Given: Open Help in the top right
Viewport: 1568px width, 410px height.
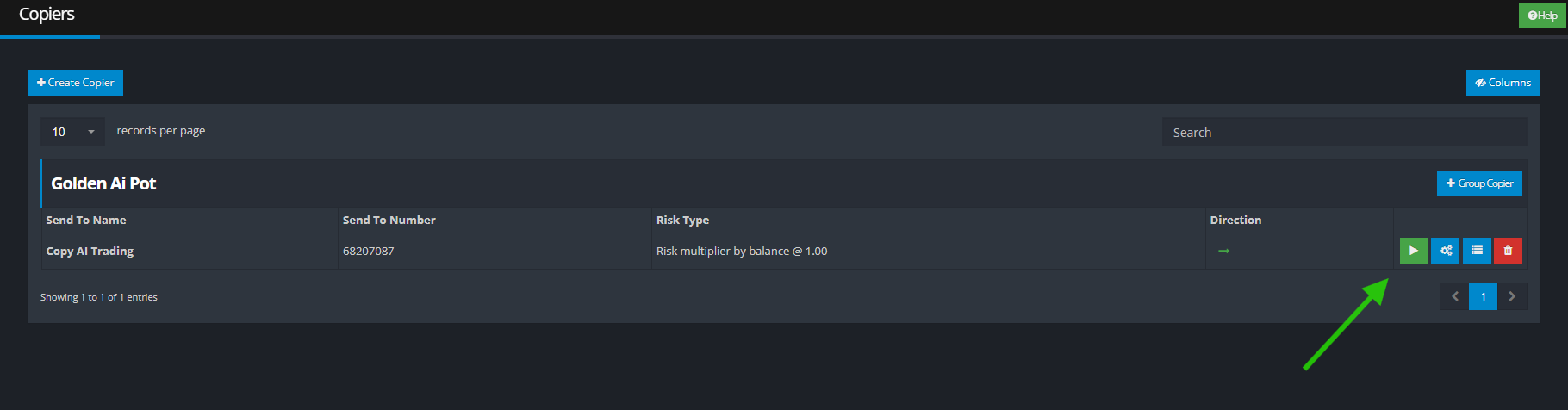Looking at the screenshot, I should click(1542, 15).
